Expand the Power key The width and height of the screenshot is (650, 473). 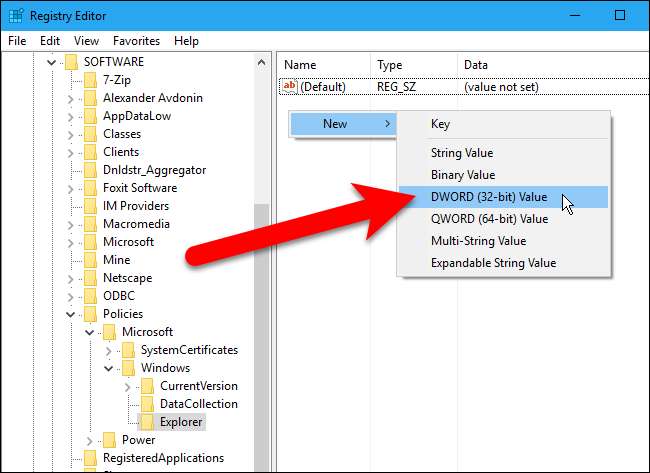[x=89, y=441]
